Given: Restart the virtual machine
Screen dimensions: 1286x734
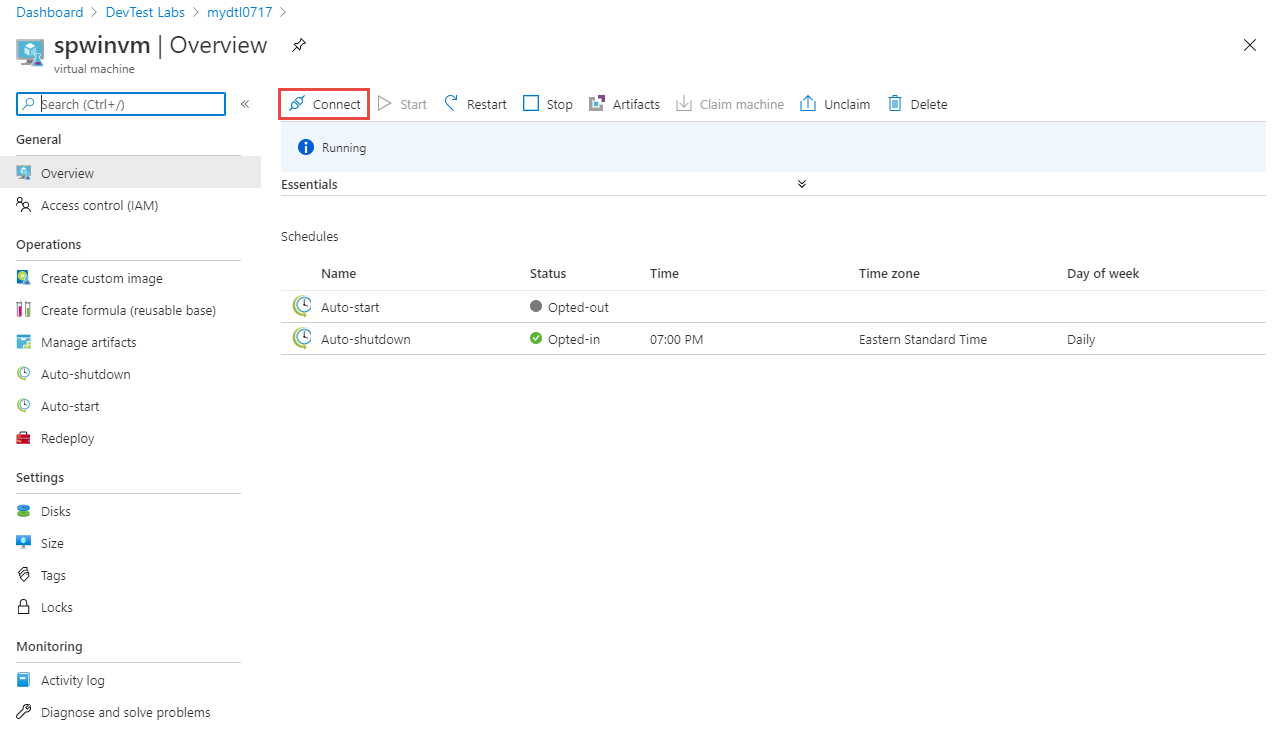Looking at the screenshot, I should pos(475,103).
